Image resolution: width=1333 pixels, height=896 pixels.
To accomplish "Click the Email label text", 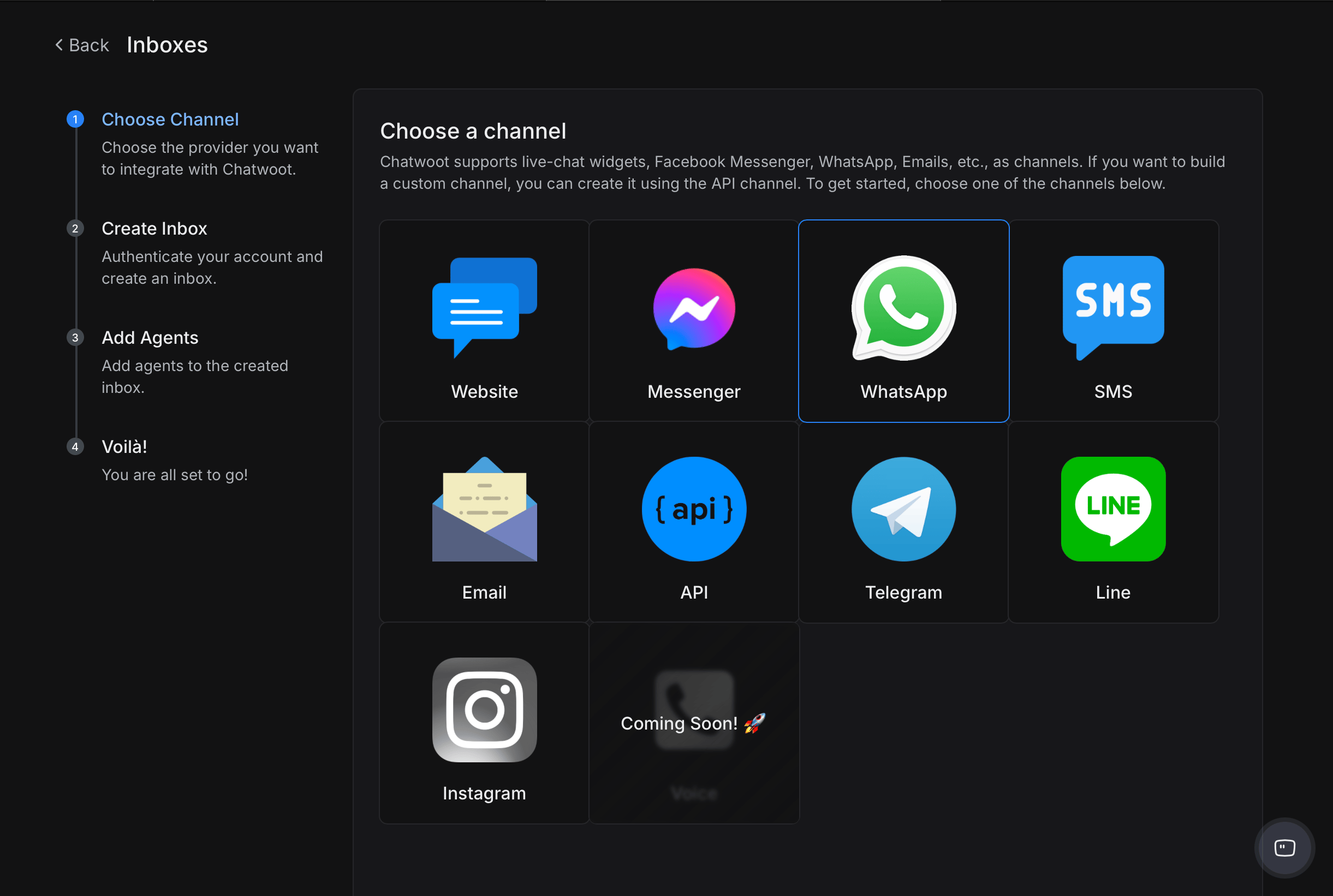I will click(484, 592).
